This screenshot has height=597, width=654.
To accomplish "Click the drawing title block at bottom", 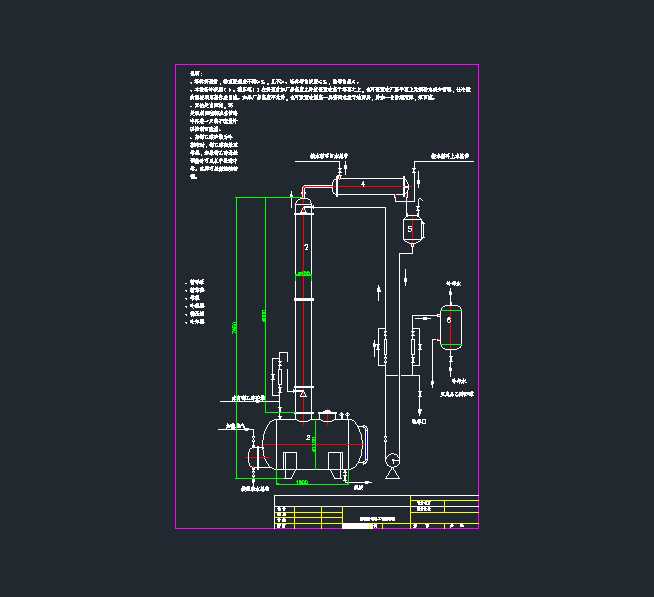I will (377, 512).
